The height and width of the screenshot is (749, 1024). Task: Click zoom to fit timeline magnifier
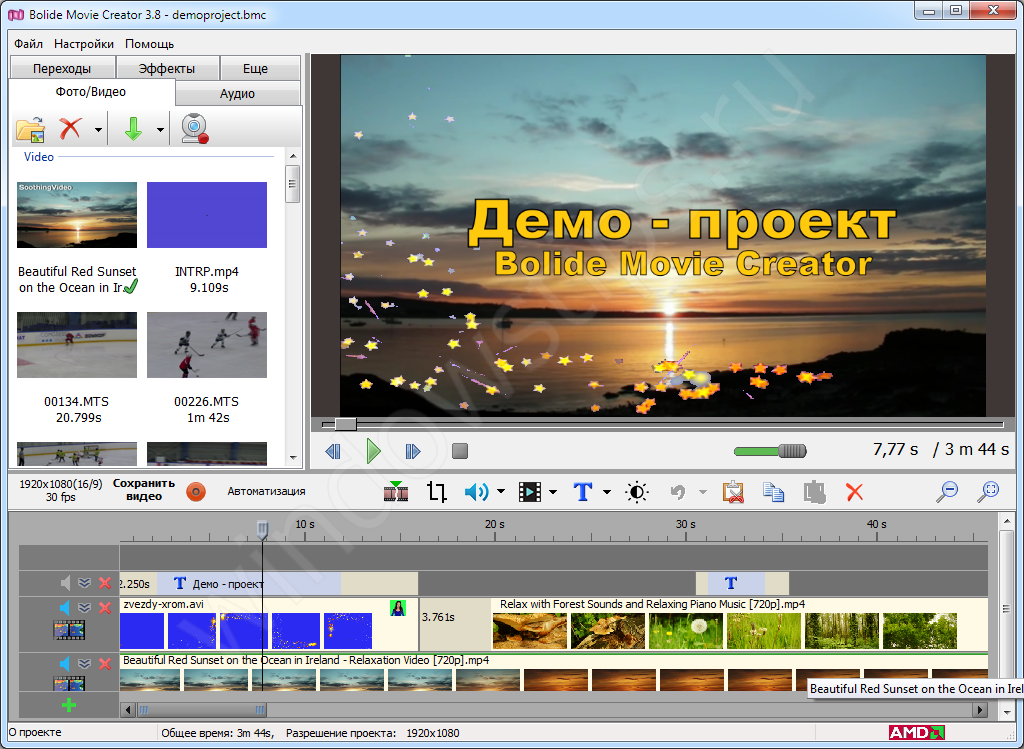pyautogui.click(x=988, y=492)
